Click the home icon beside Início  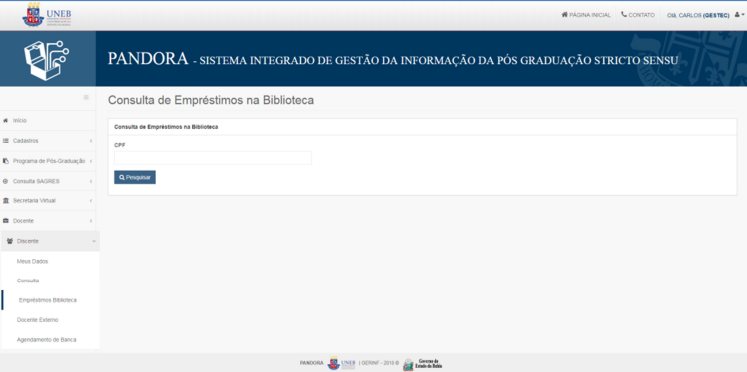point(6,121)
